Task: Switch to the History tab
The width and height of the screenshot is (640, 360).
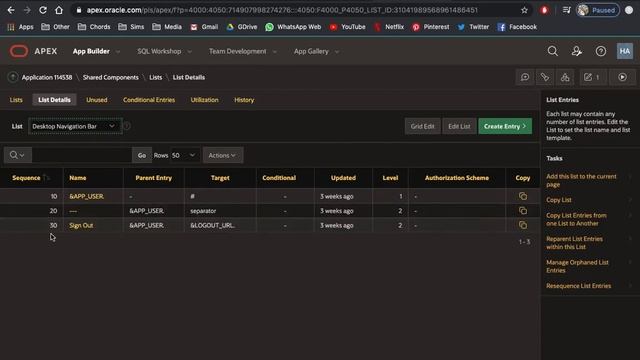Action: point(244,100)
